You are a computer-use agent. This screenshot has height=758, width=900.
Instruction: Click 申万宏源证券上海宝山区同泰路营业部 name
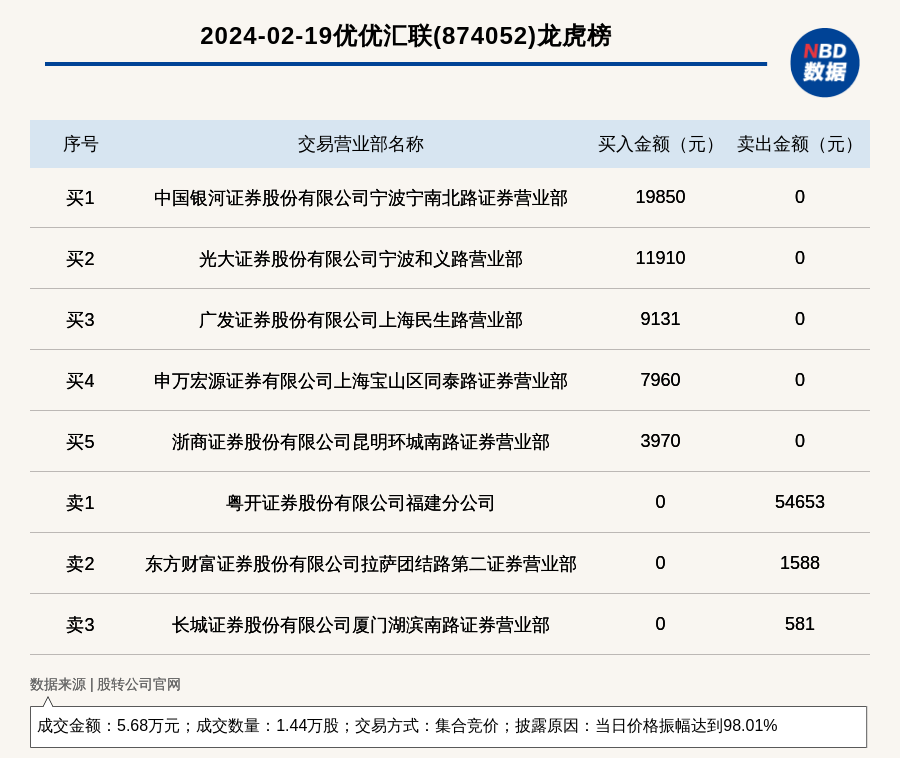[x=360, y=381]
